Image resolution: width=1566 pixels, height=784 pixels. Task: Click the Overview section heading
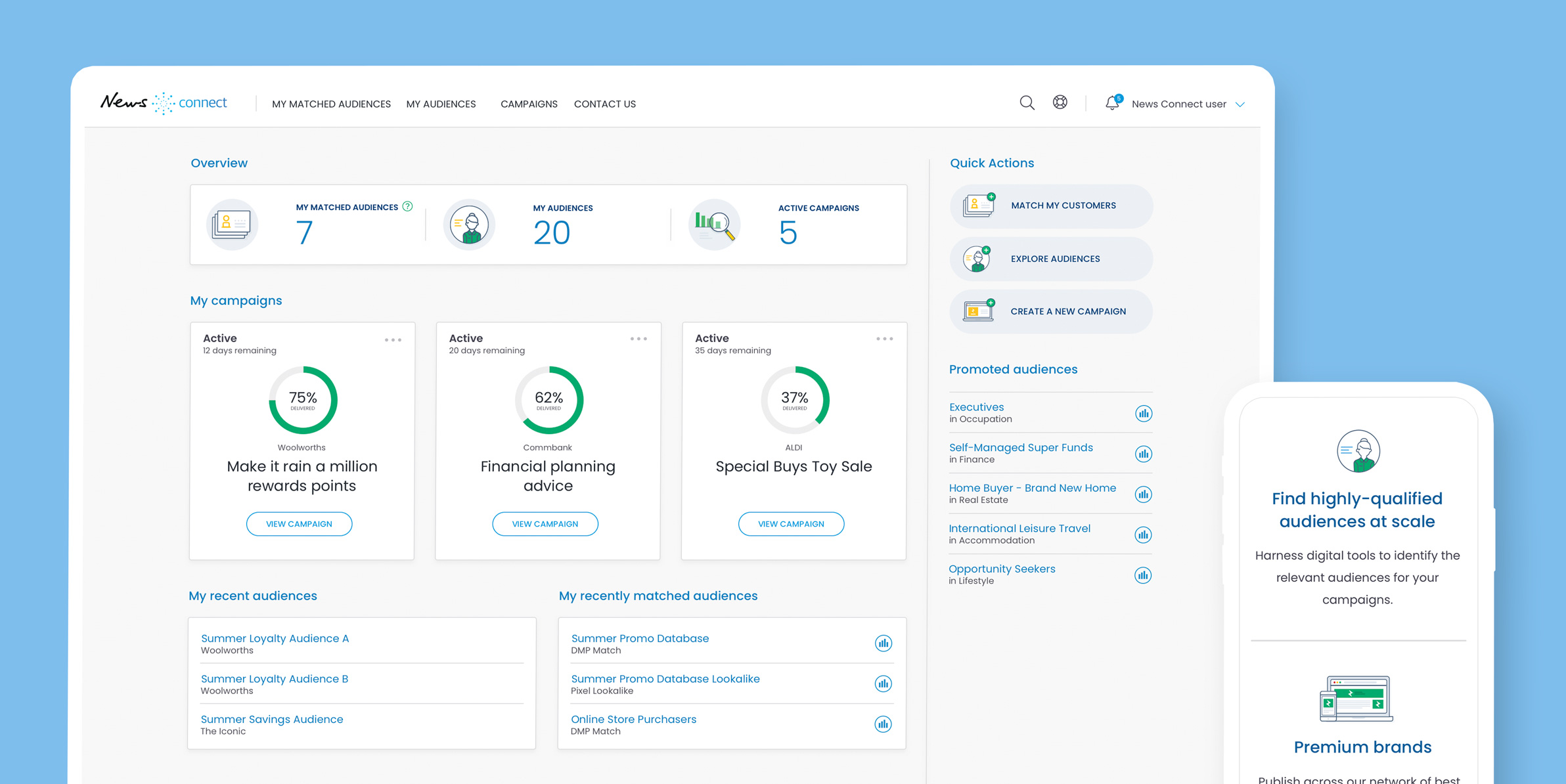[x=219, y=163]
